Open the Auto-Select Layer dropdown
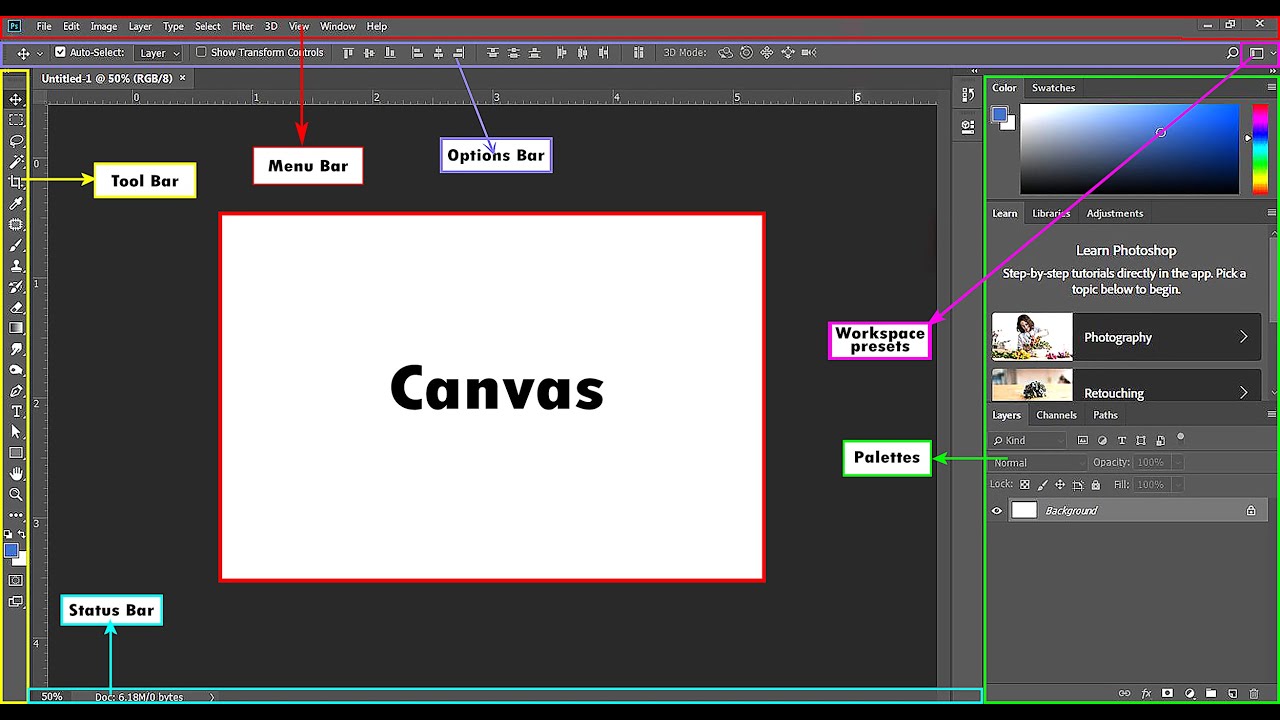Viewport: 1280px width, 720px height. point(159,53)
